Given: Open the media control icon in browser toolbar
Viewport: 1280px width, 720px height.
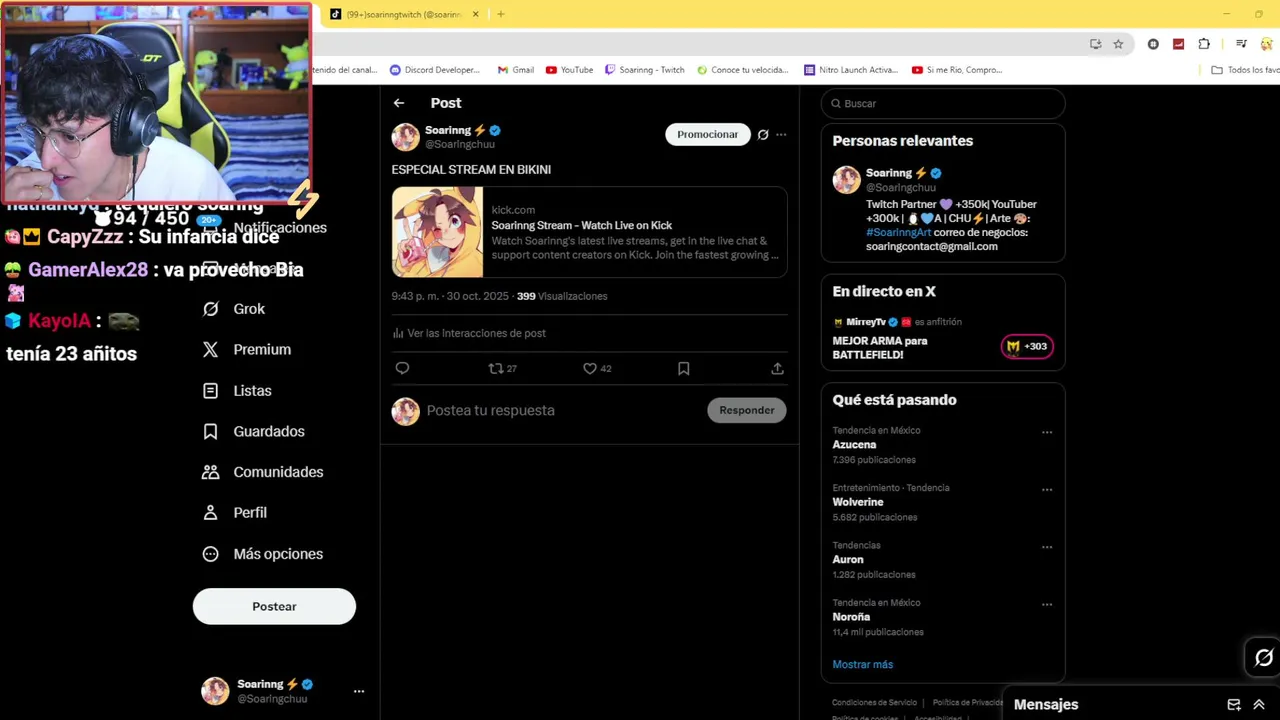Looking at the screenshot, I should [1241, 44].
